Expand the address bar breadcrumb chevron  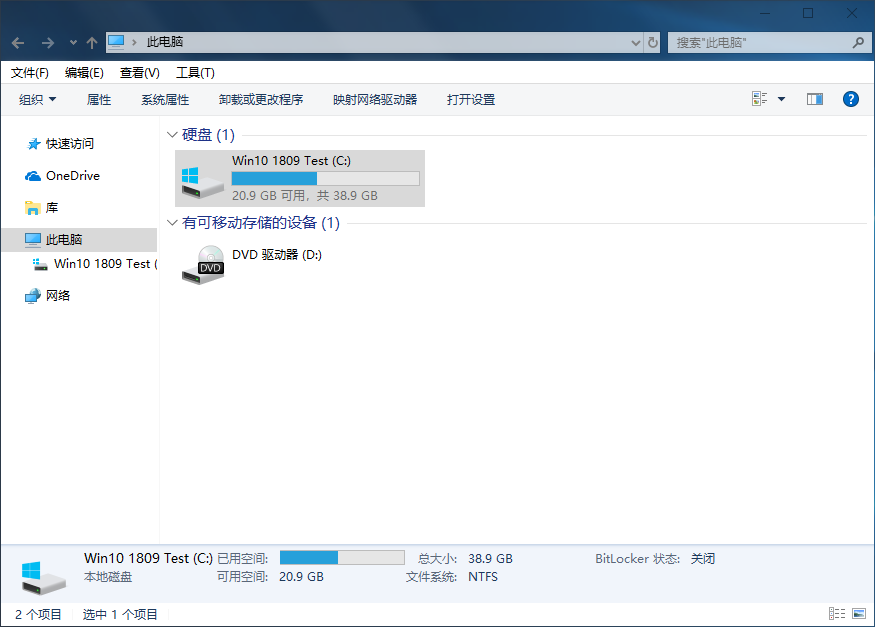[134, 42]
